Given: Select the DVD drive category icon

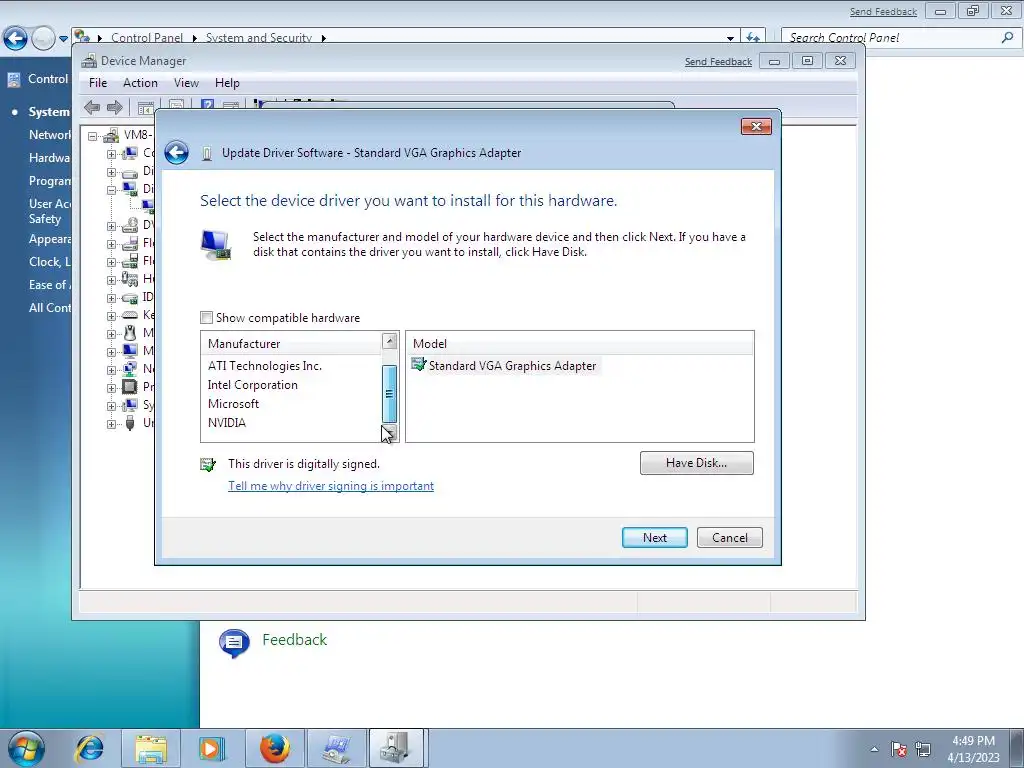Looking at the screenshot, I should coord(130,225).
